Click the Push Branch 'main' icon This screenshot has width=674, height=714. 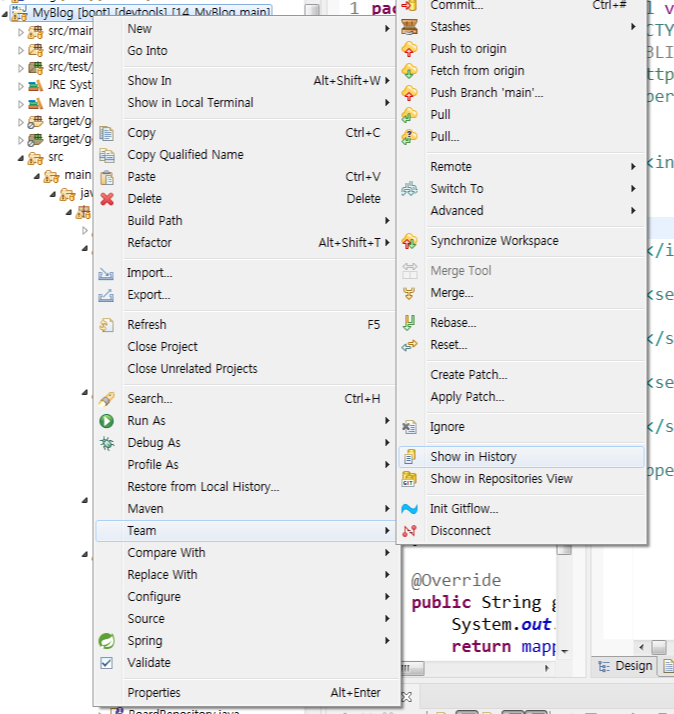coord(409,92)
